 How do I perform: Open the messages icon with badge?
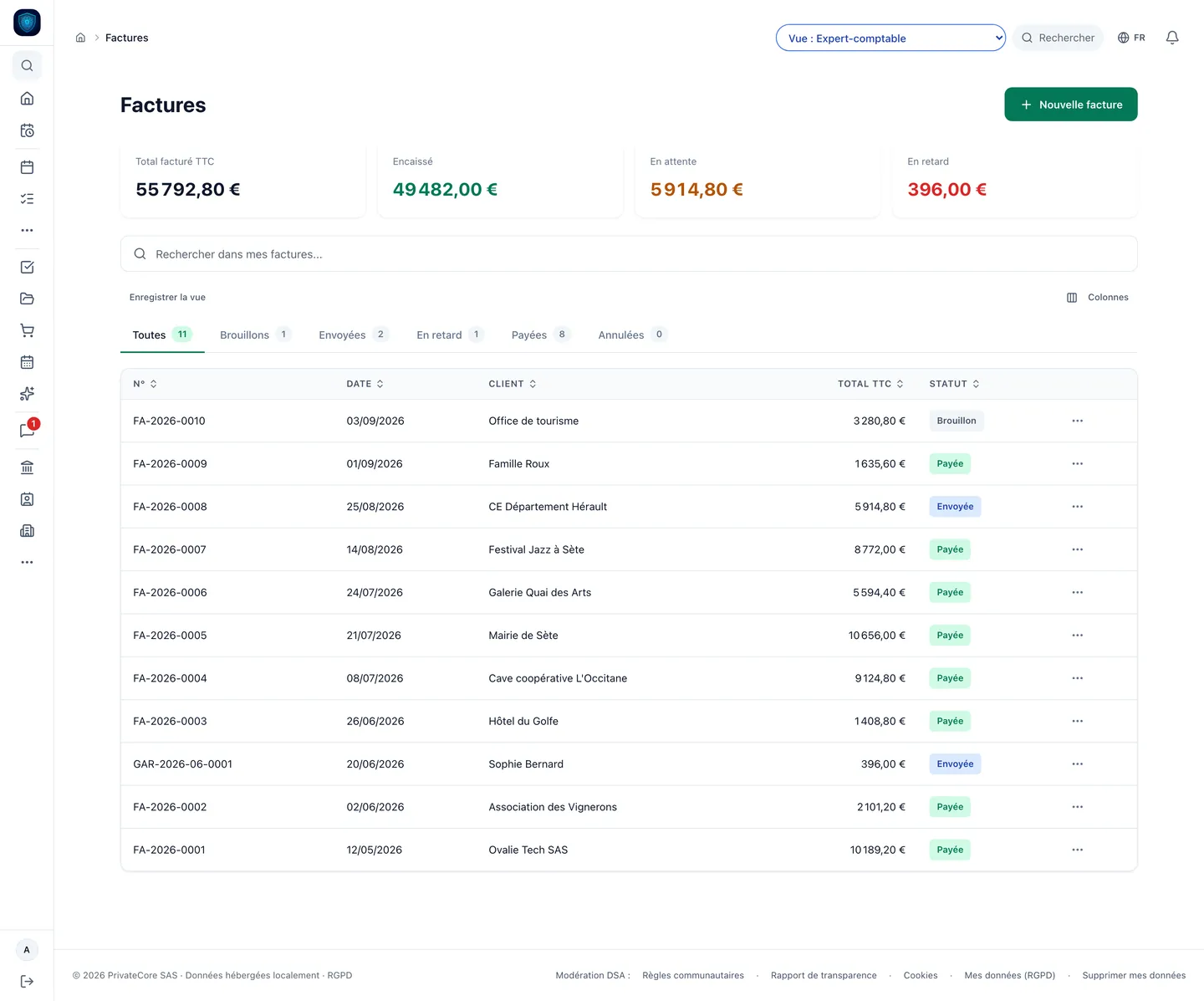27,431
